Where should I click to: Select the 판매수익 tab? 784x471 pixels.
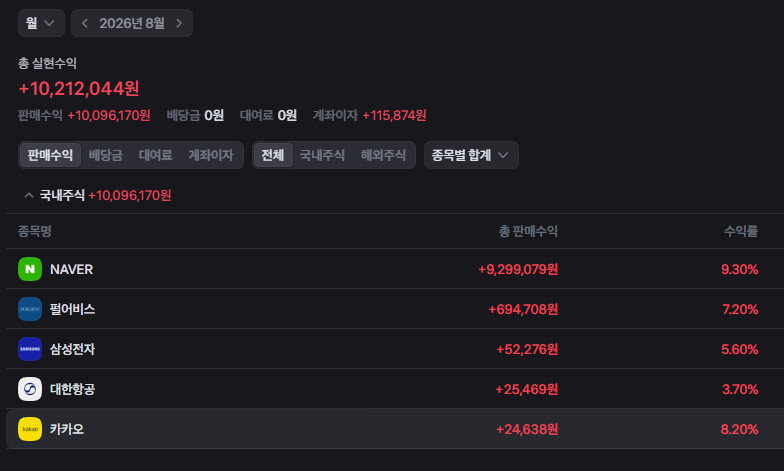point(50,155)
